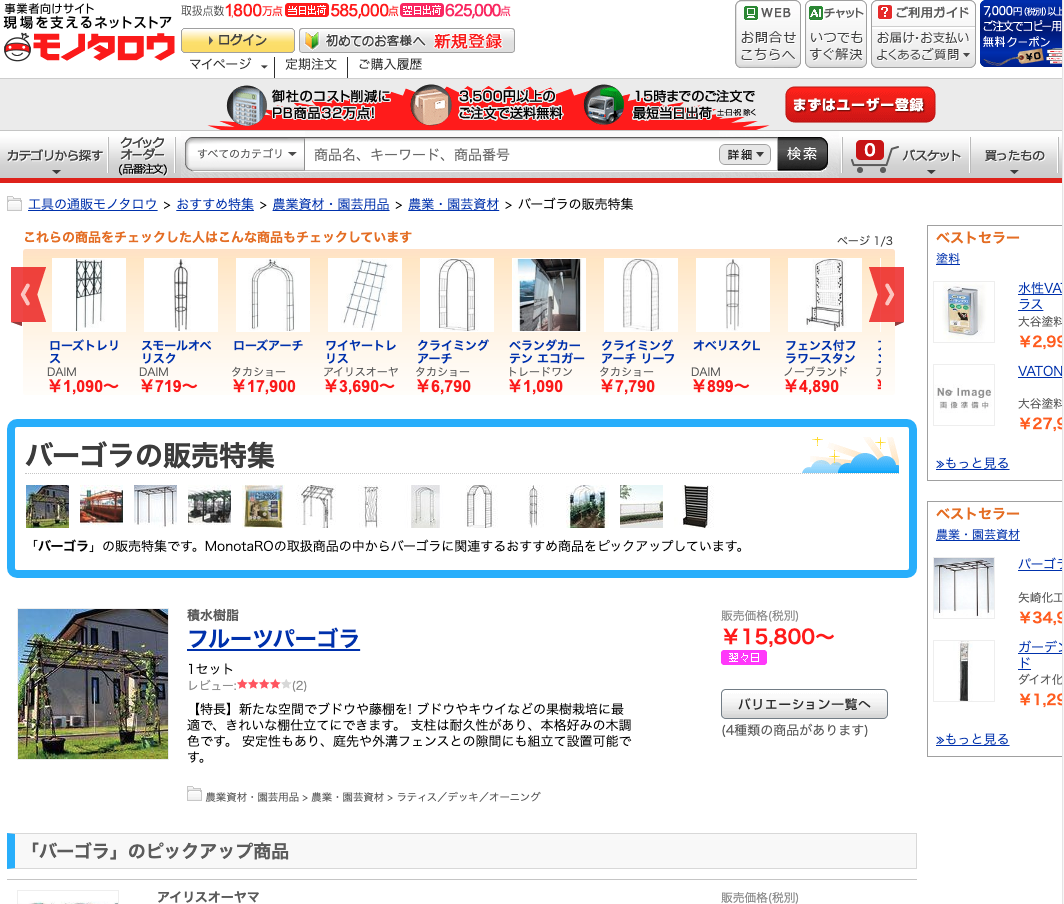Click the フェンス付フラワースタンド product image
Viewport: 1064px width, 904px height.
pos(824,295)
